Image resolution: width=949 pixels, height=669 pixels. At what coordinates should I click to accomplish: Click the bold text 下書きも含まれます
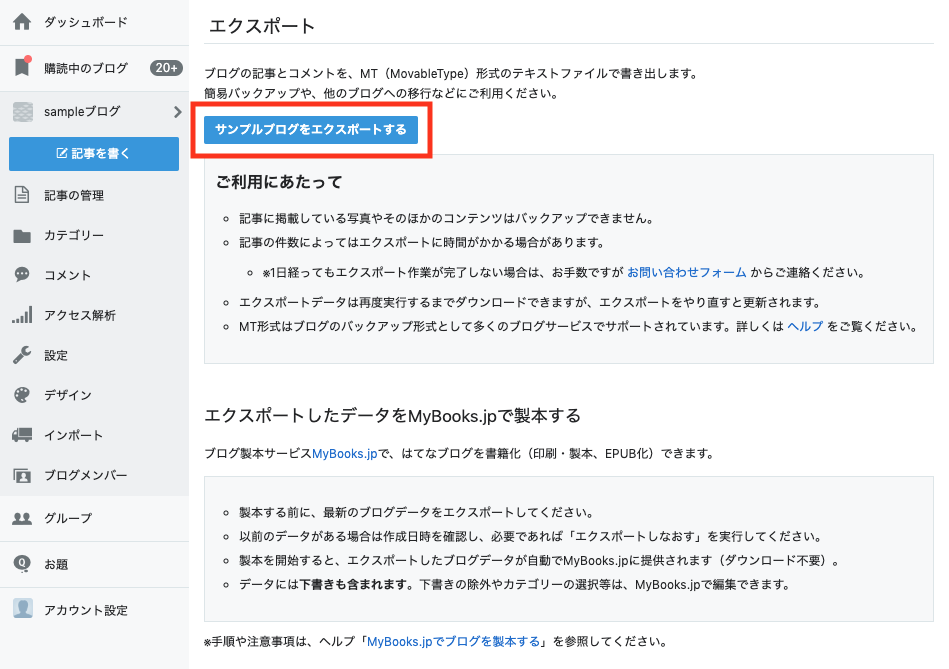(x=353, y=585)
